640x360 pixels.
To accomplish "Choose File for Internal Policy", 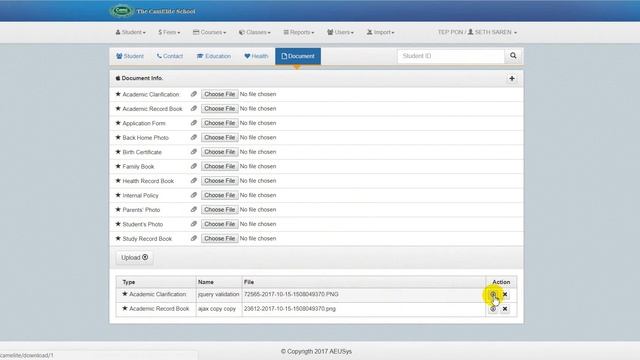I will (220, 195).
